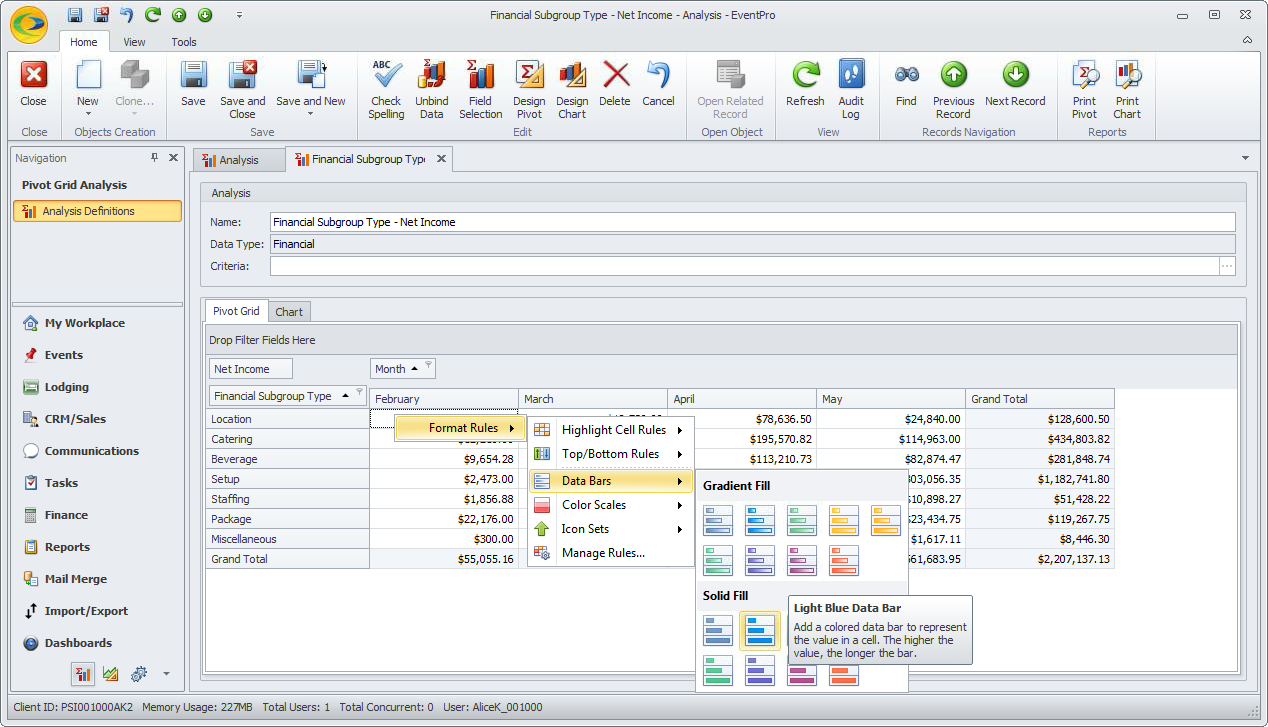Apply the solid fill Light Blue data bar
This screenshot has height=727, width=1268.
tap(760, 631)
